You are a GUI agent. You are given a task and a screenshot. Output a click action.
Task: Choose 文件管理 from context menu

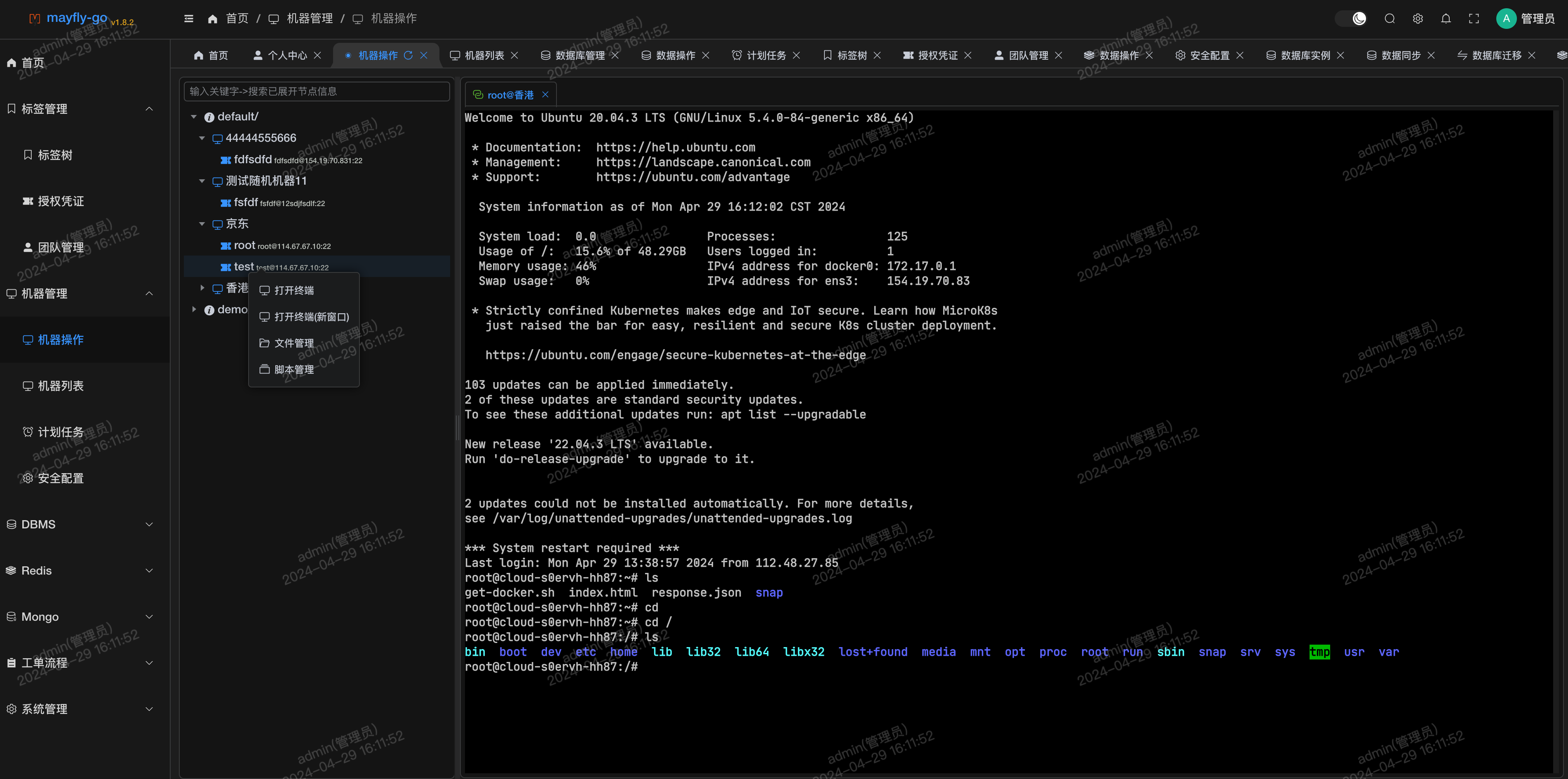point(304,343)
